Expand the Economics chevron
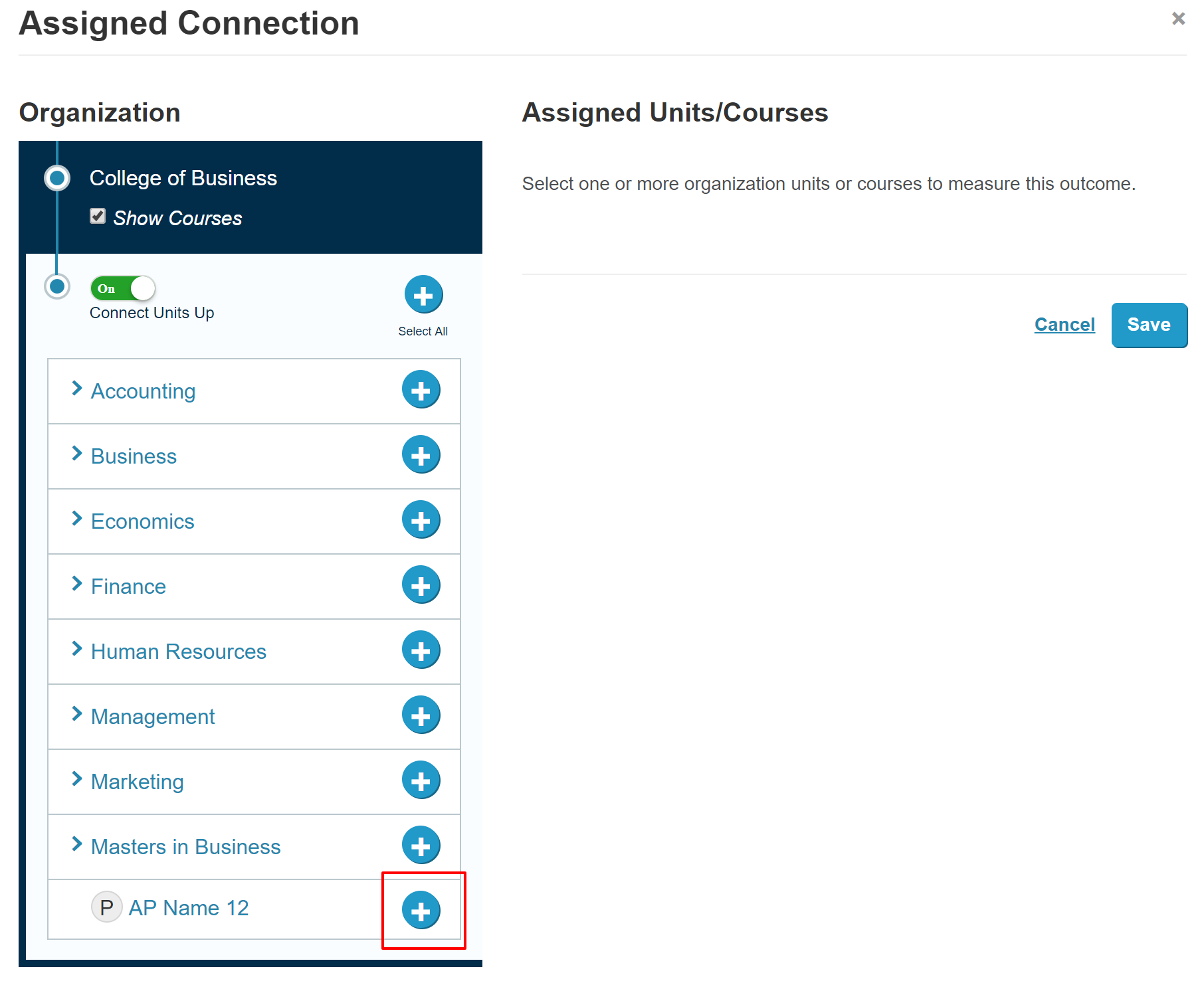 (x=77, y=519)
